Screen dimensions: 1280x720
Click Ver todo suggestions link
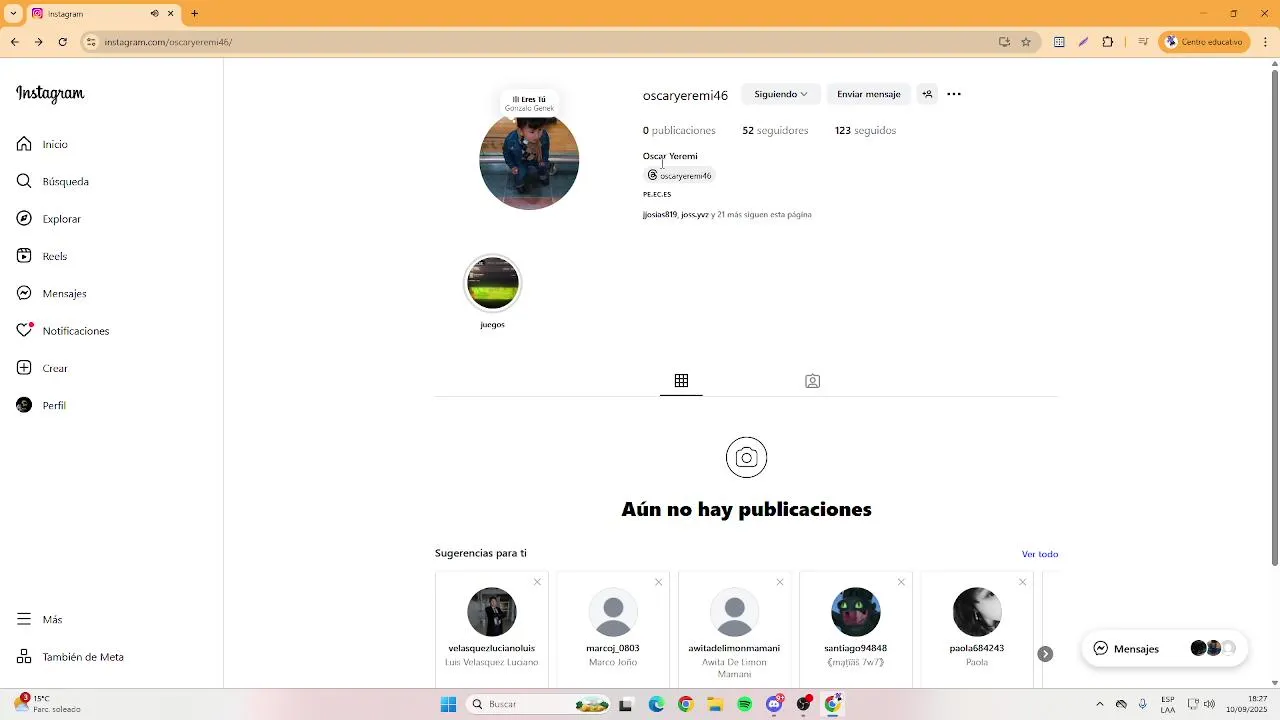tap(1040, 554)
